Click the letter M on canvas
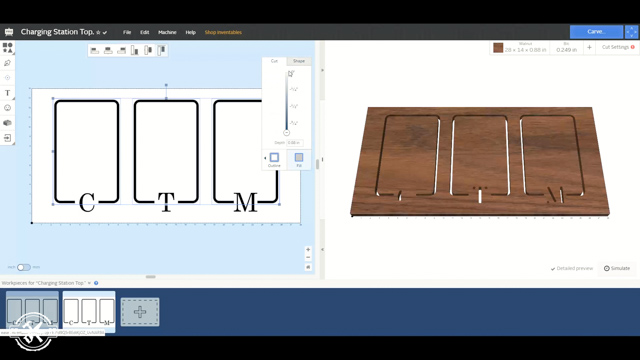 245,202
